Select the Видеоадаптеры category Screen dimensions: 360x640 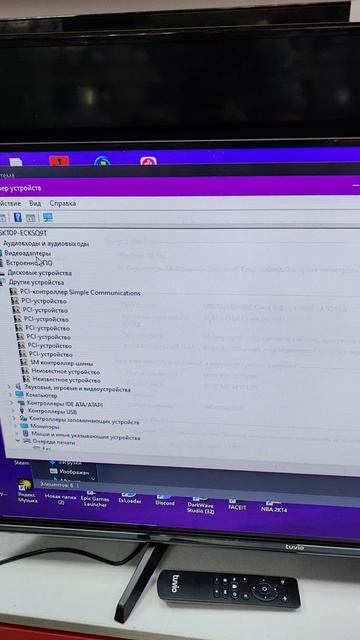coord(27,253)
